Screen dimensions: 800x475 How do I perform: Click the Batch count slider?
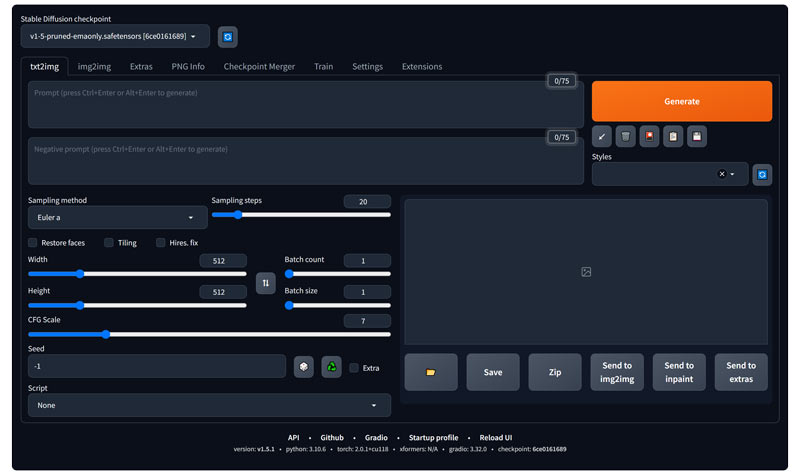pyautogui.click(x=338, y=274)
